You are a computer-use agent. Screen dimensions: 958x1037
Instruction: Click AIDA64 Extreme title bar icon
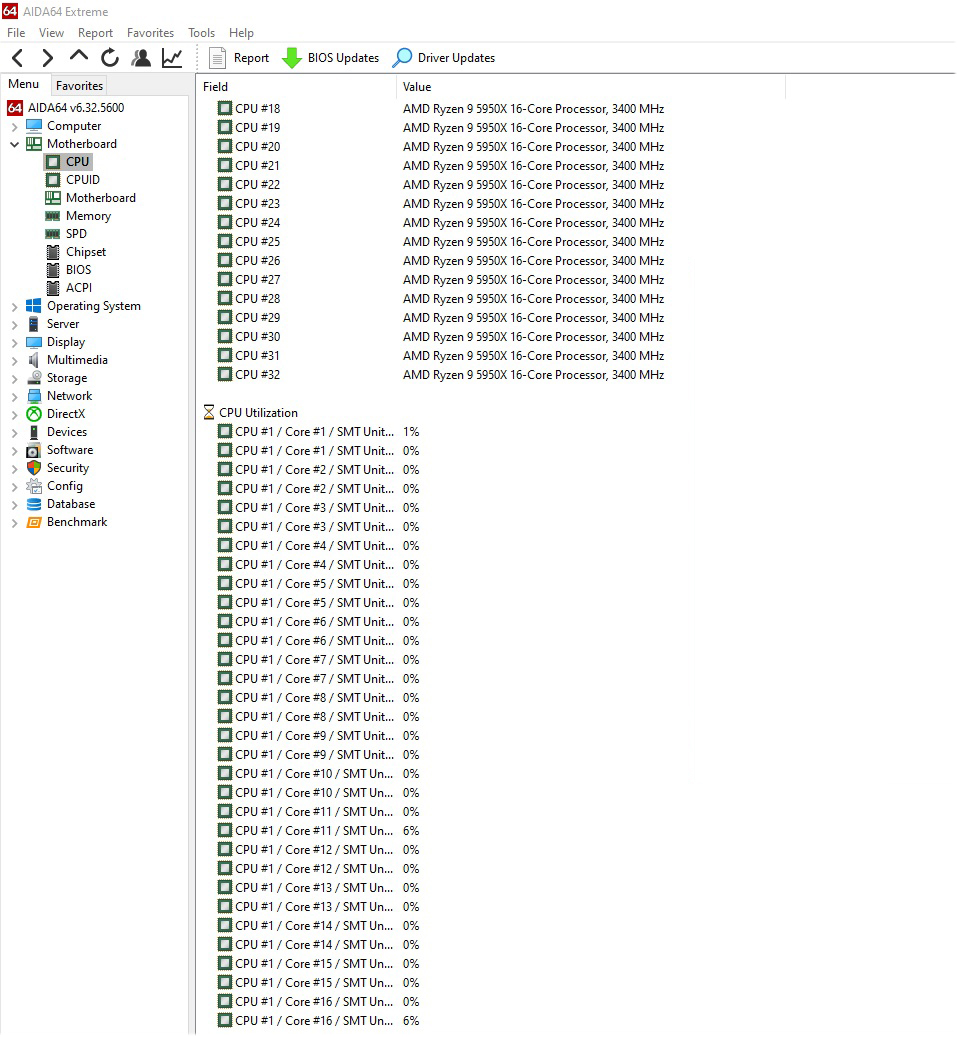10,11
